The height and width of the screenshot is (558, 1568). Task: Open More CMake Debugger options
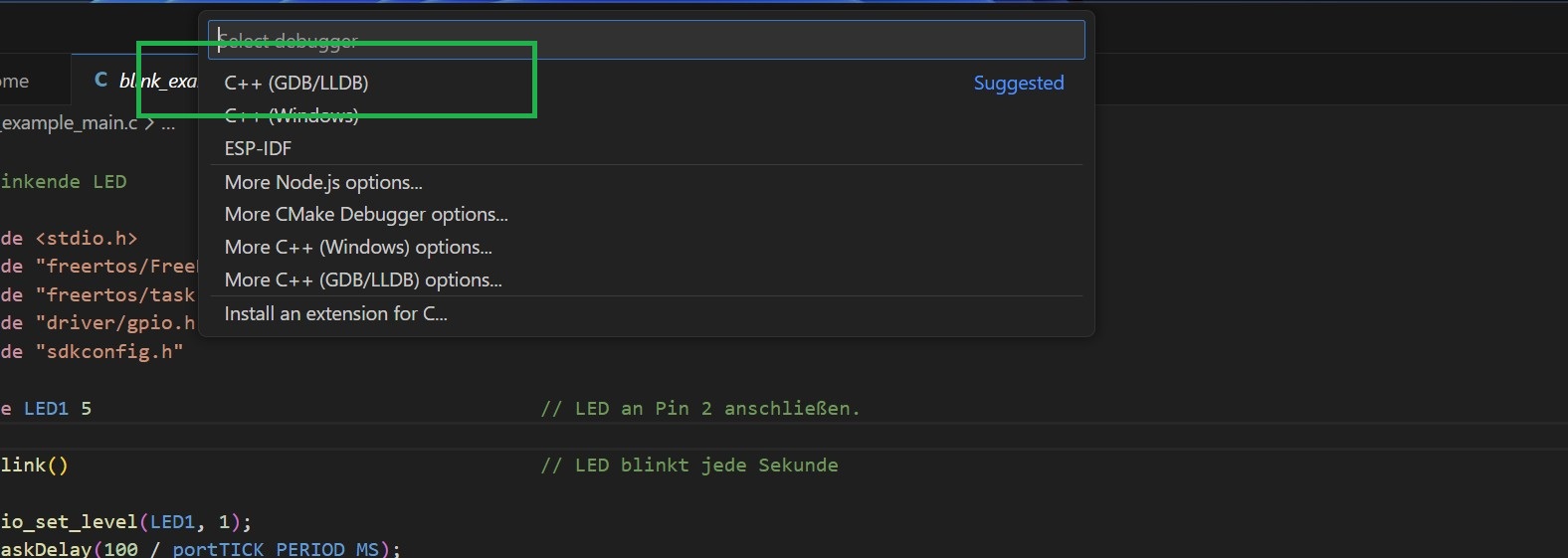(x=366, y=214)
